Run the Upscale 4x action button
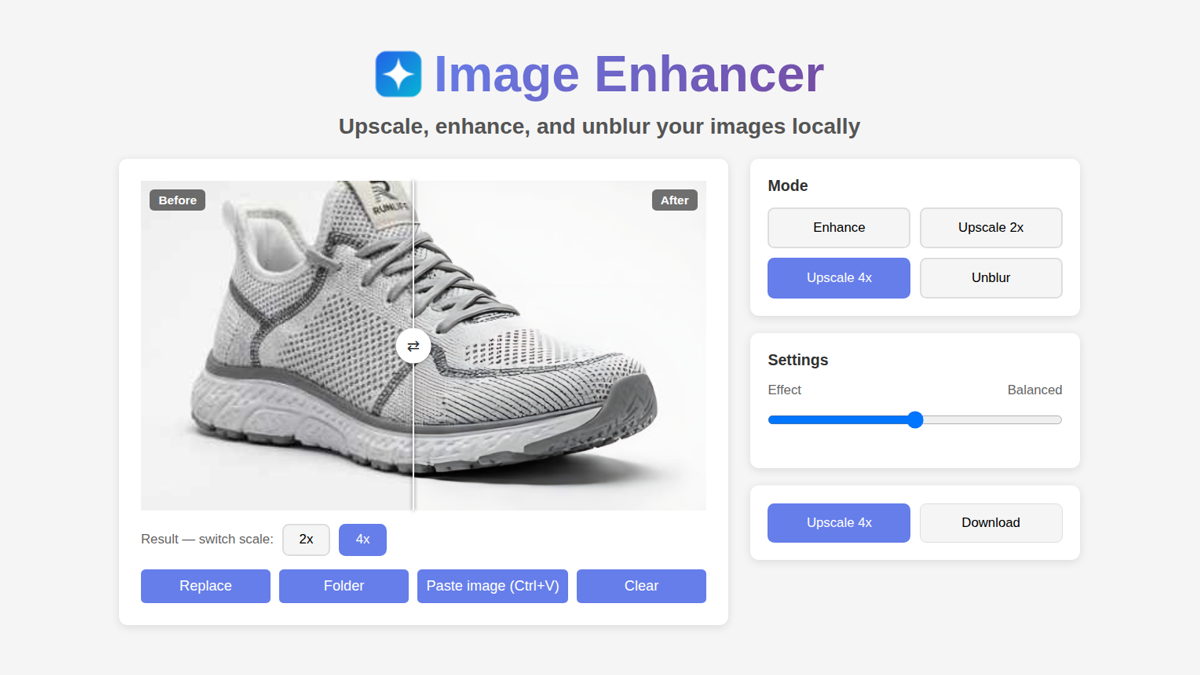 (839, 523)
